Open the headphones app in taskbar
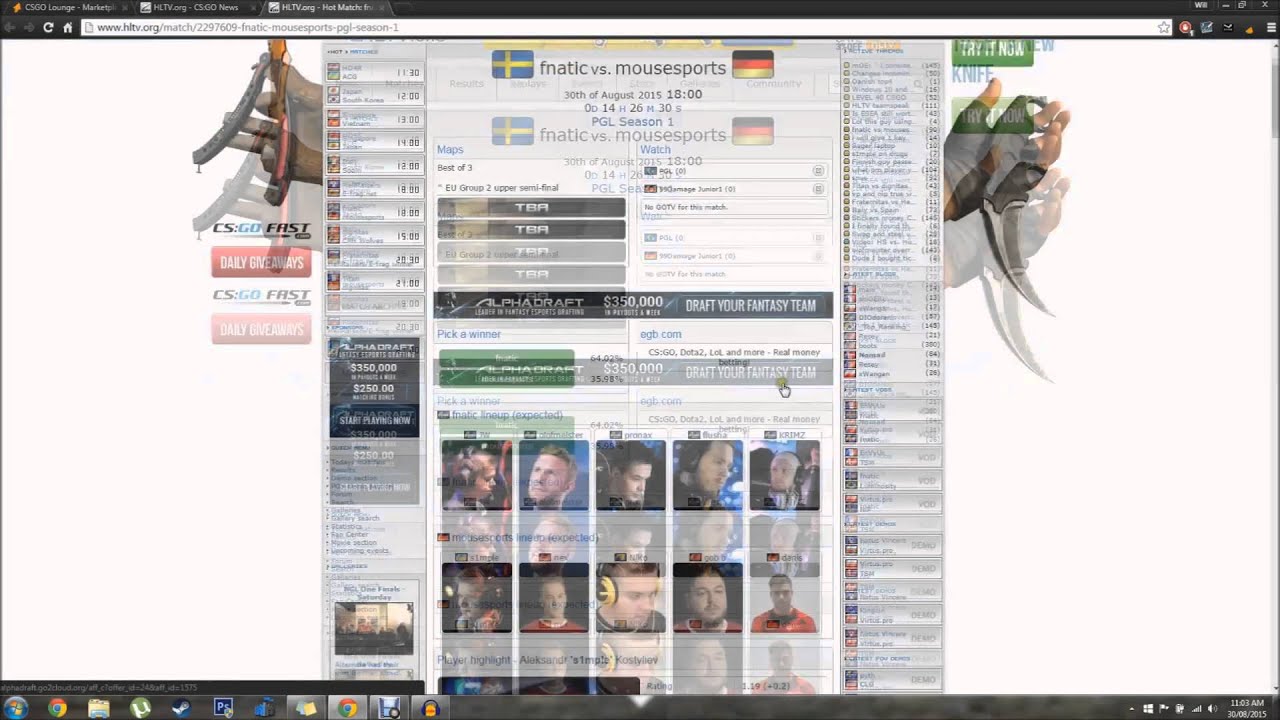This screenshot has width=1280, height=720. pyautogui.click(x=431, y=708)
